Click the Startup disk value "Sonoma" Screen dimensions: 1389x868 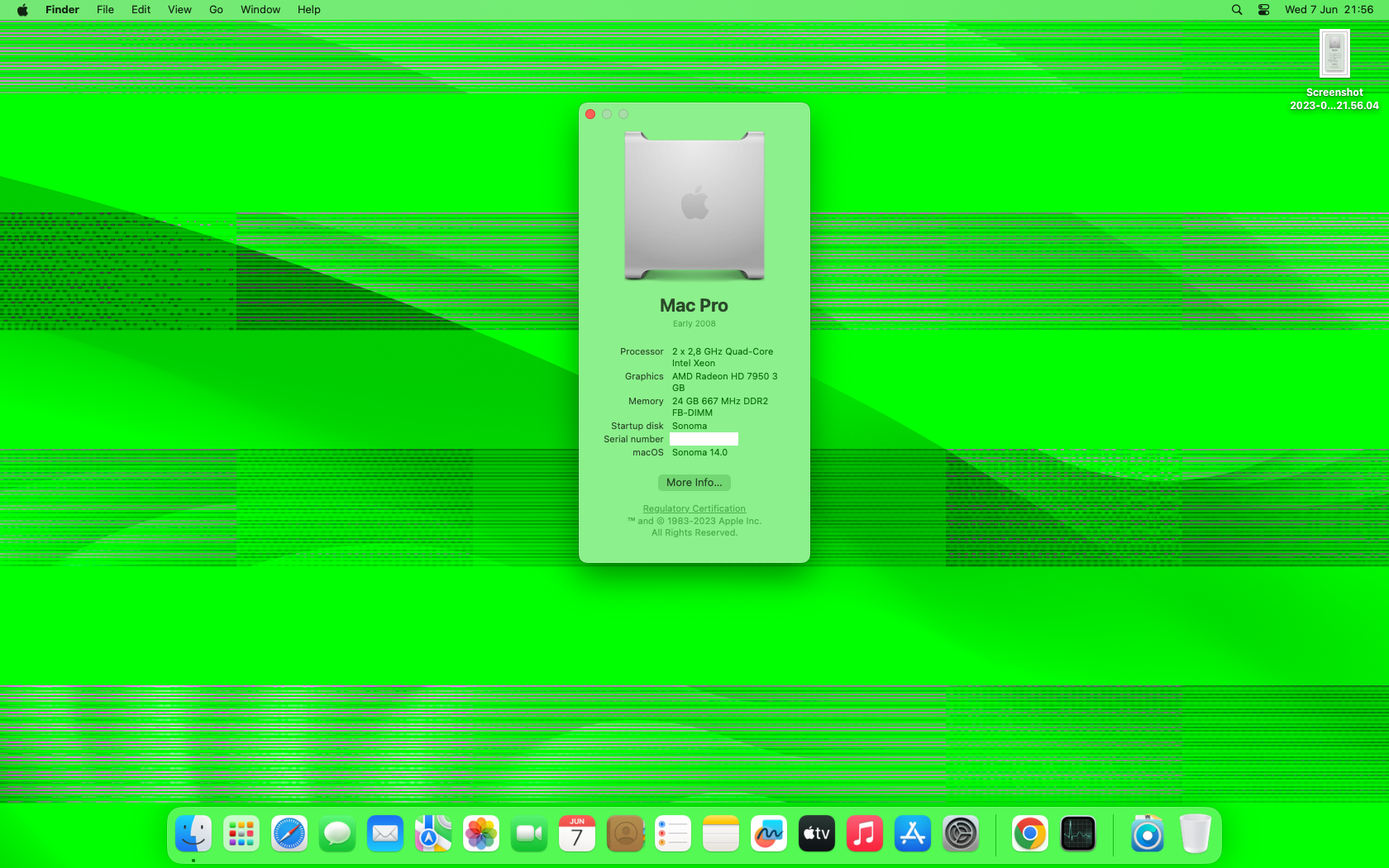[690, 426]
